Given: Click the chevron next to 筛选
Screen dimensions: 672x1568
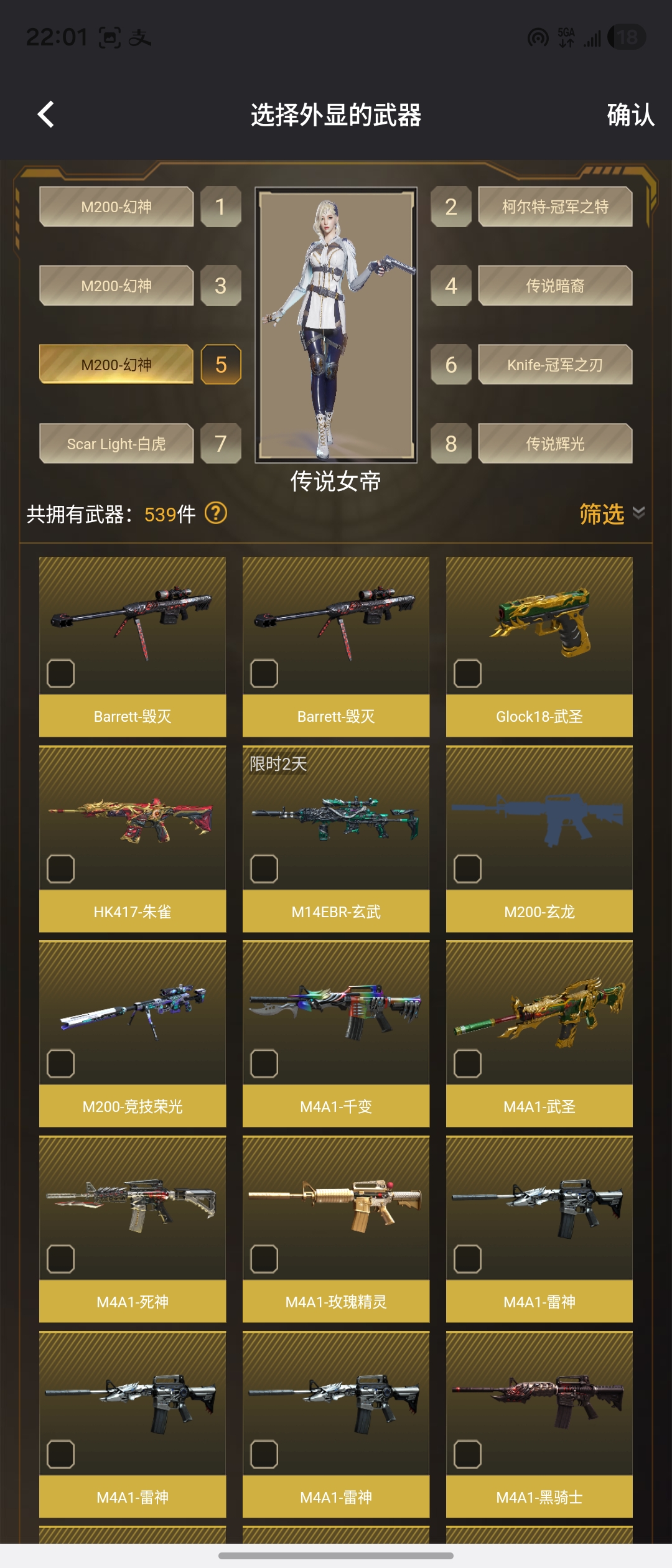Looking at the screenshot, I should tap(638, 513).
